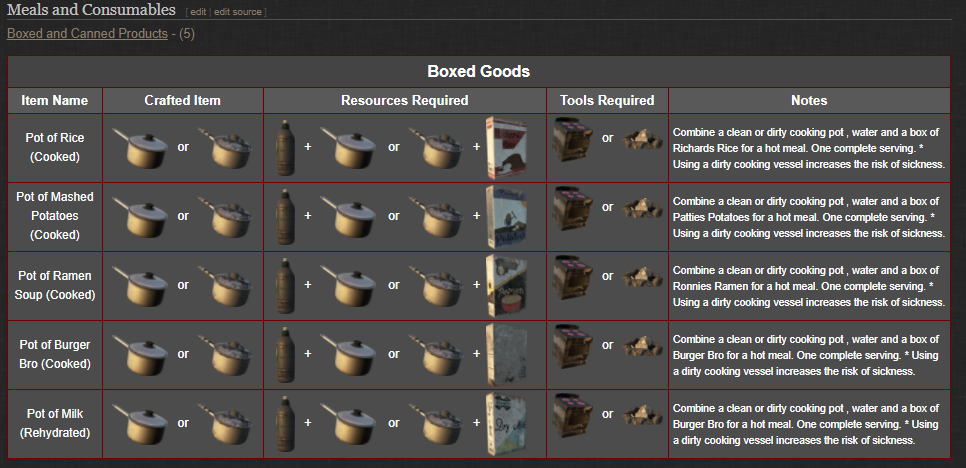Click campfire icon in Pot of Burger Bro row

(642, 346)
